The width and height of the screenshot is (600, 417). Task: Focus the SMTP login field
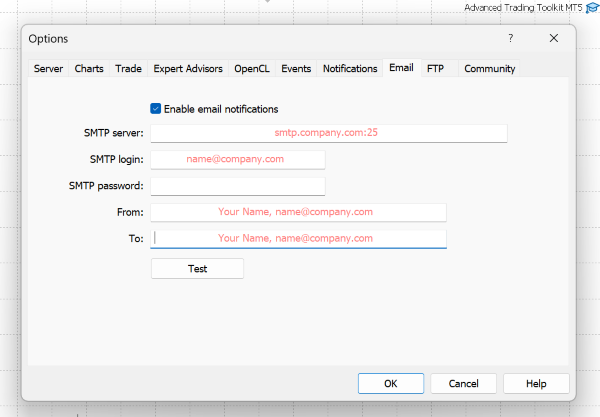point(237,159)
